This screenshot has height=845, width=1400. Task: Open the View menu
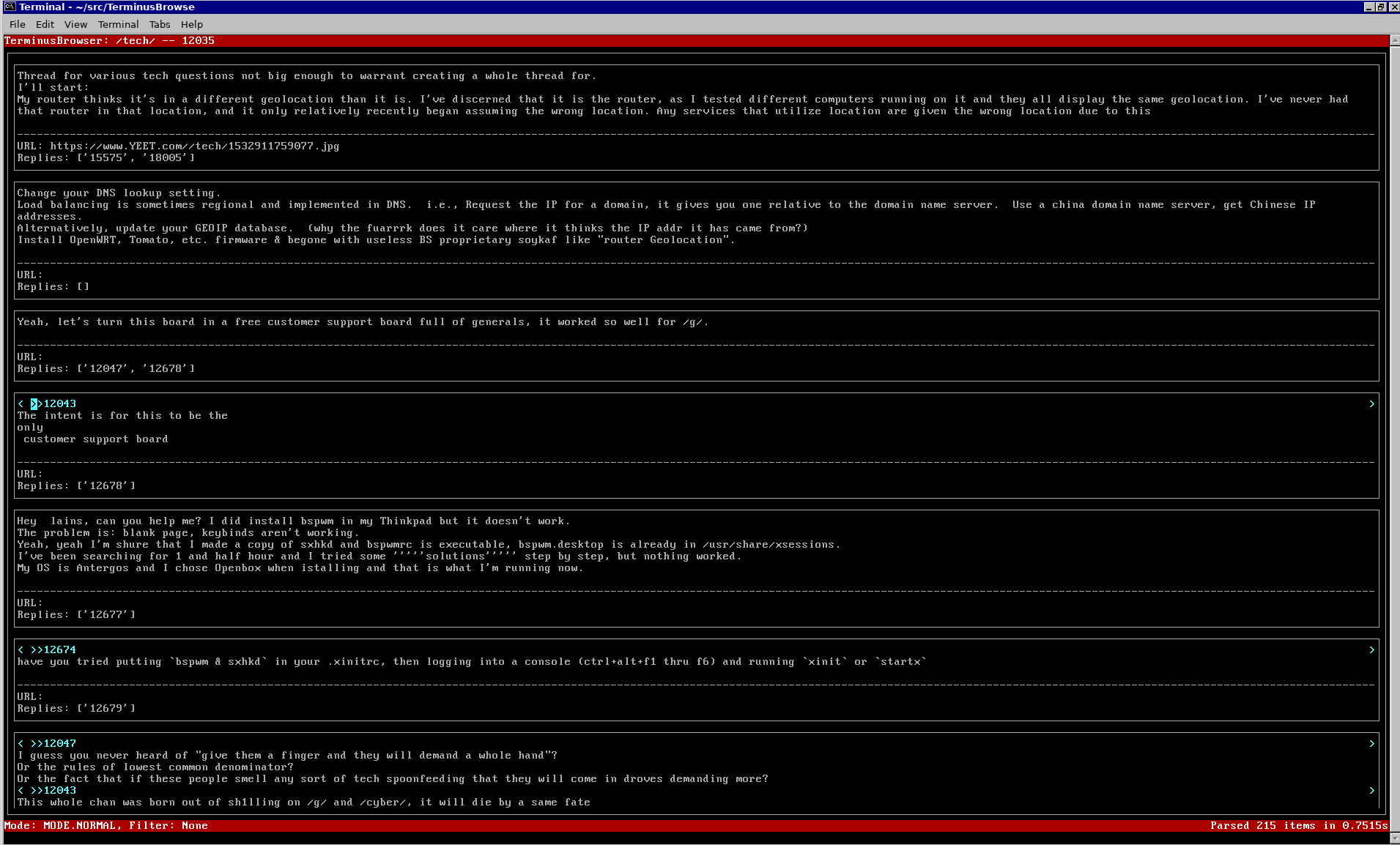(75, 24)
